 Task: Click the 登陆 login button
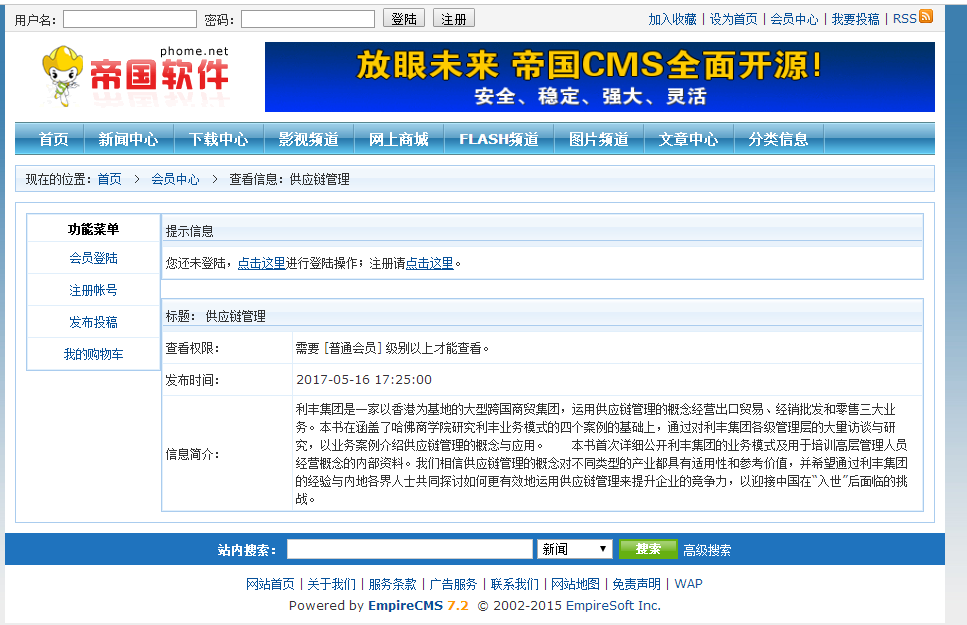click(403, 17)
